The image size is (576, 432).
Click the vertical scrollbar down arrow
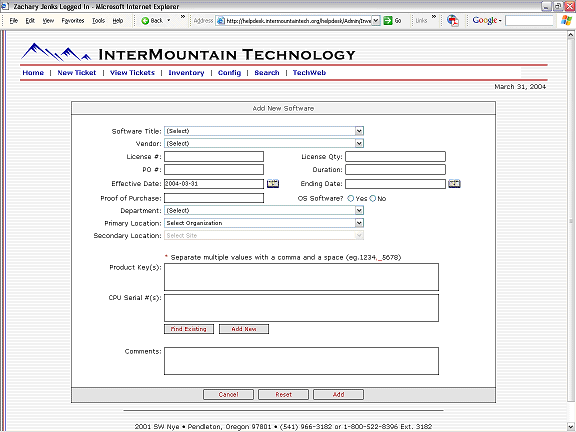pyautogui.click(x=570, y=426)
